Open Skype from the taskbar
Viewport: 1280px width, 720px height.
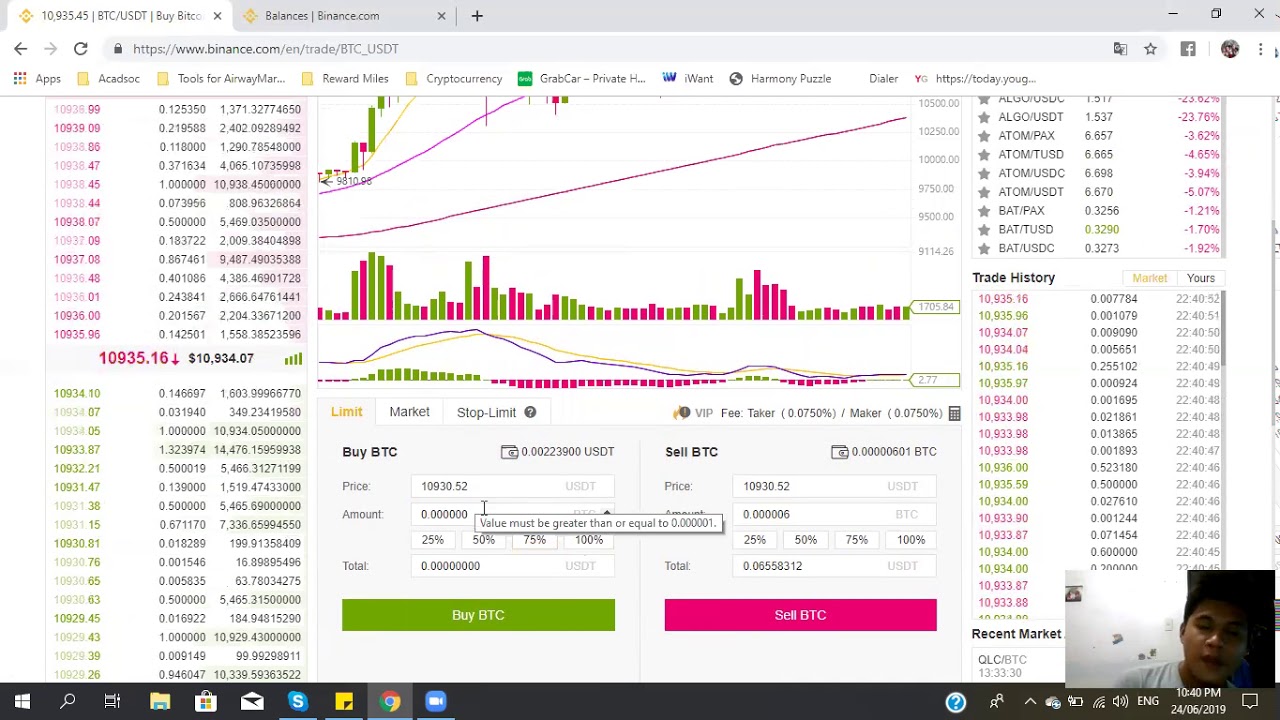click(298, 702)
